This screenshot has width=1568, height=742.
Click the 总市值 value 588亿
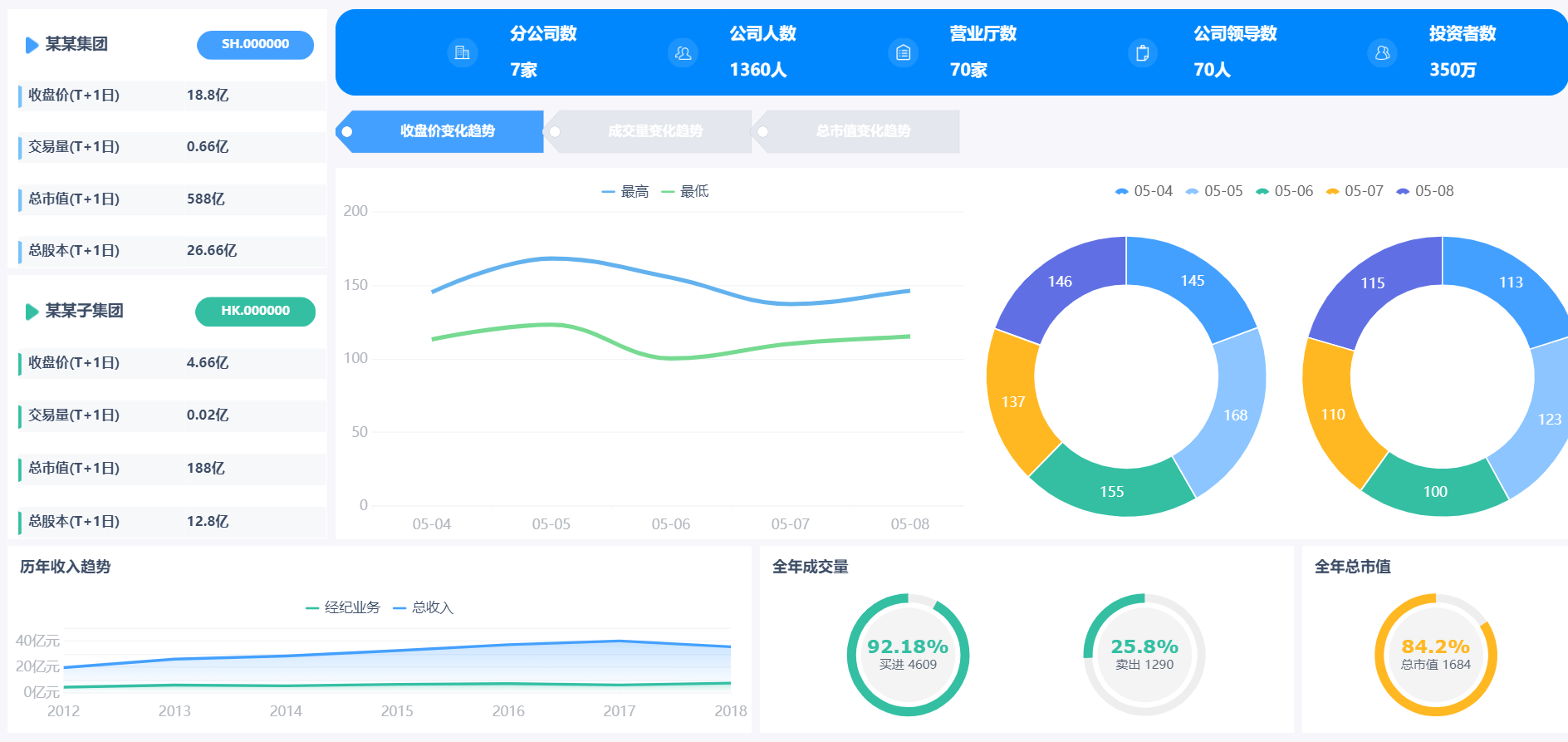[x=206, y=199]
